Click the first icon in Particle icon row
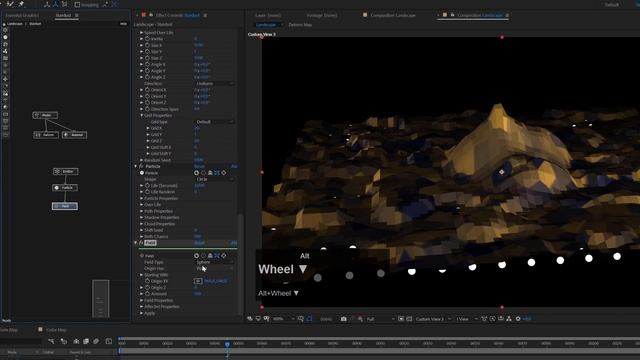The image size is (640, 360). click(x=196, y=173)
